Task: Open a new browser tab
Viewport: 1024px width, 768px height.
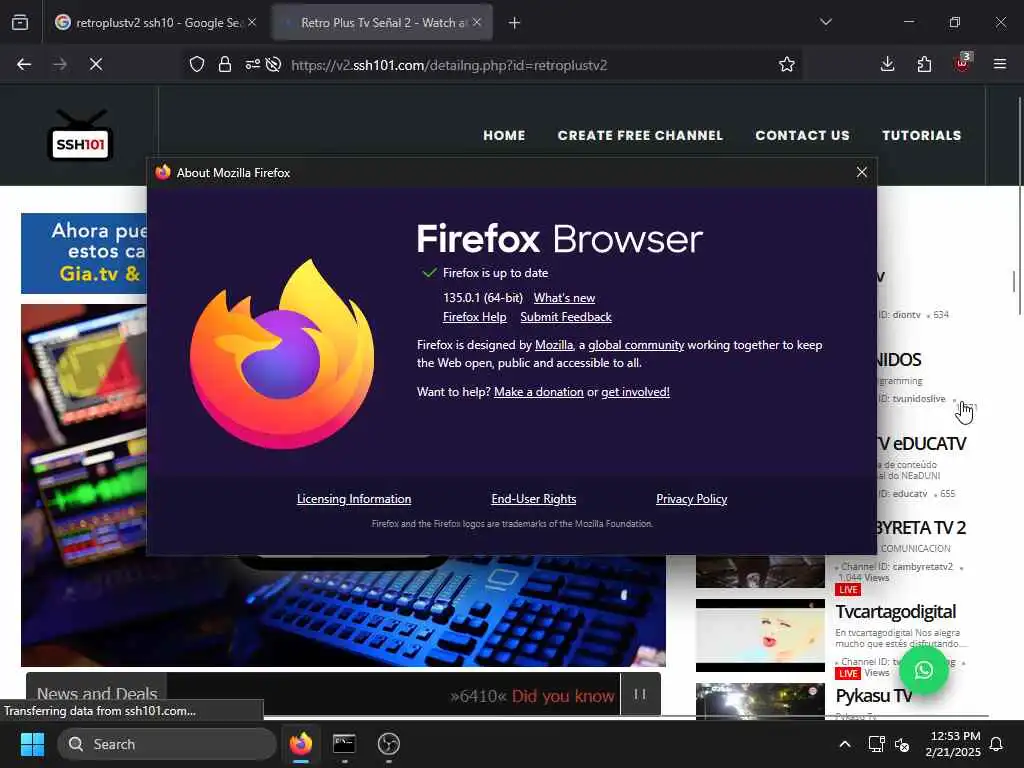Action: tap(514, 23)
